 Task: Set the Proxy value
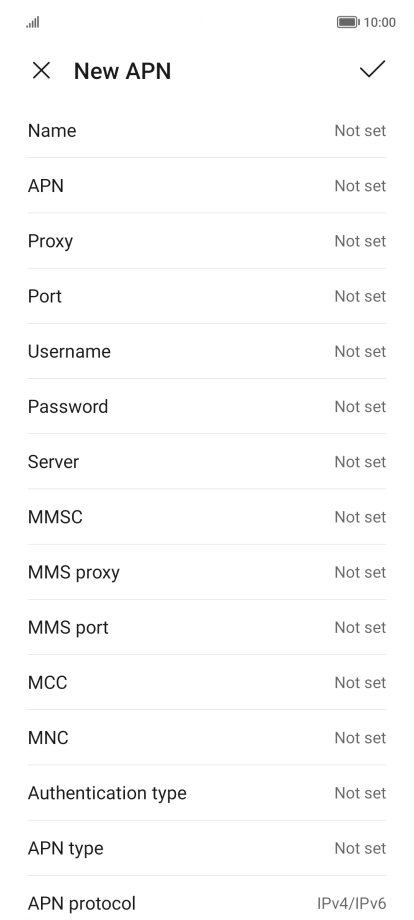coord(207,241)
